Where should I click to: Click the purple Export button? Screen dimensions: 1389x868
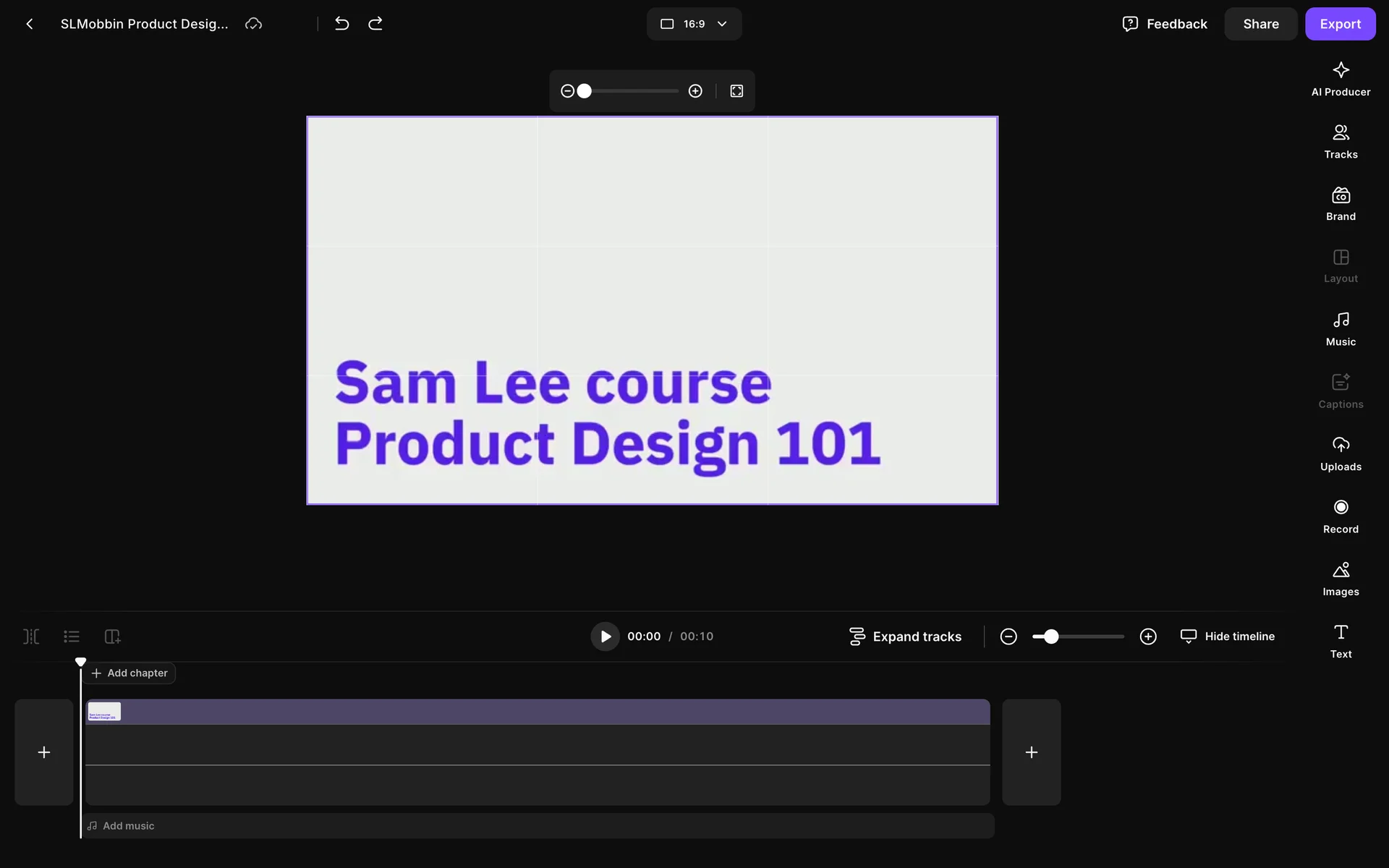click(1340, 24)
